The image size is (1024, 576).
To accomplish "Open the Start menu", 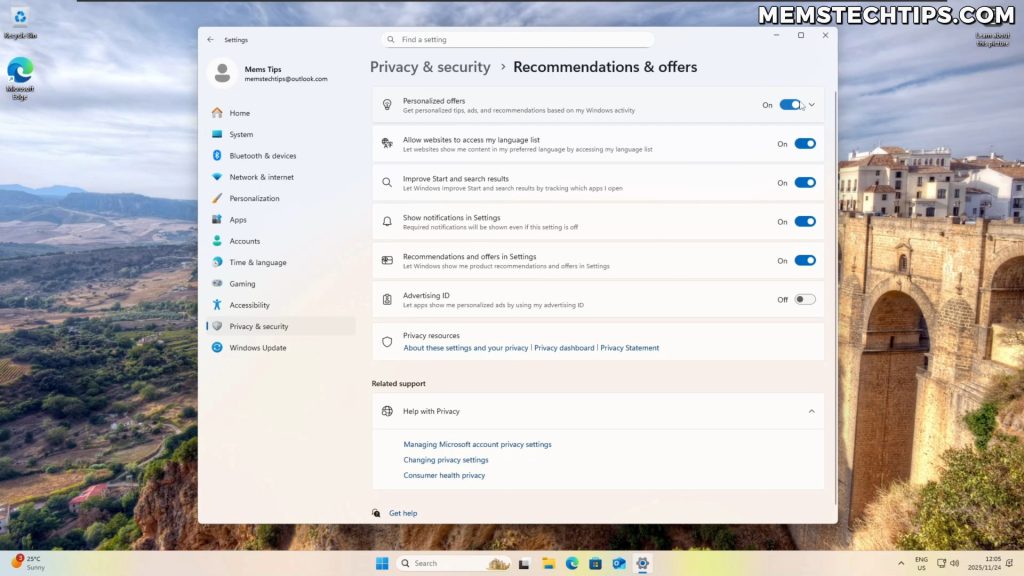I will [x=380, y=563].
